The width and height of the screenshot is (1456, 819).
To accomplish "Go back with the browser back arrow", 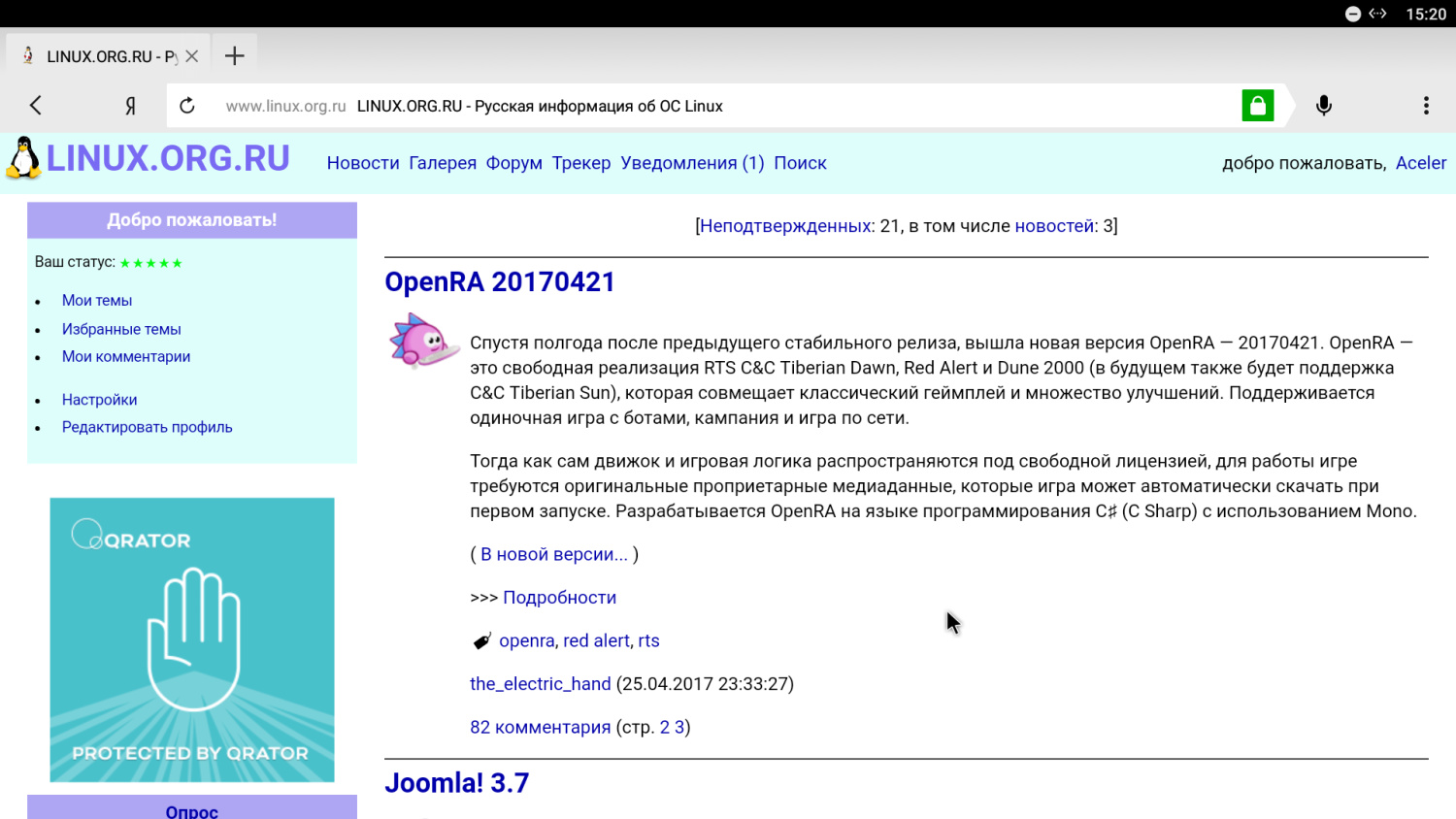I will pyautogui.click(x=36, y=105).
